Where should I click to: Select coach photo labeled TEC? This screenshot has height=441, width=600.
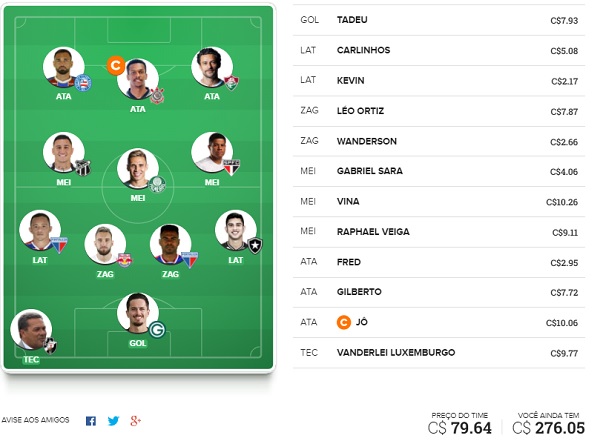(31, 330)
